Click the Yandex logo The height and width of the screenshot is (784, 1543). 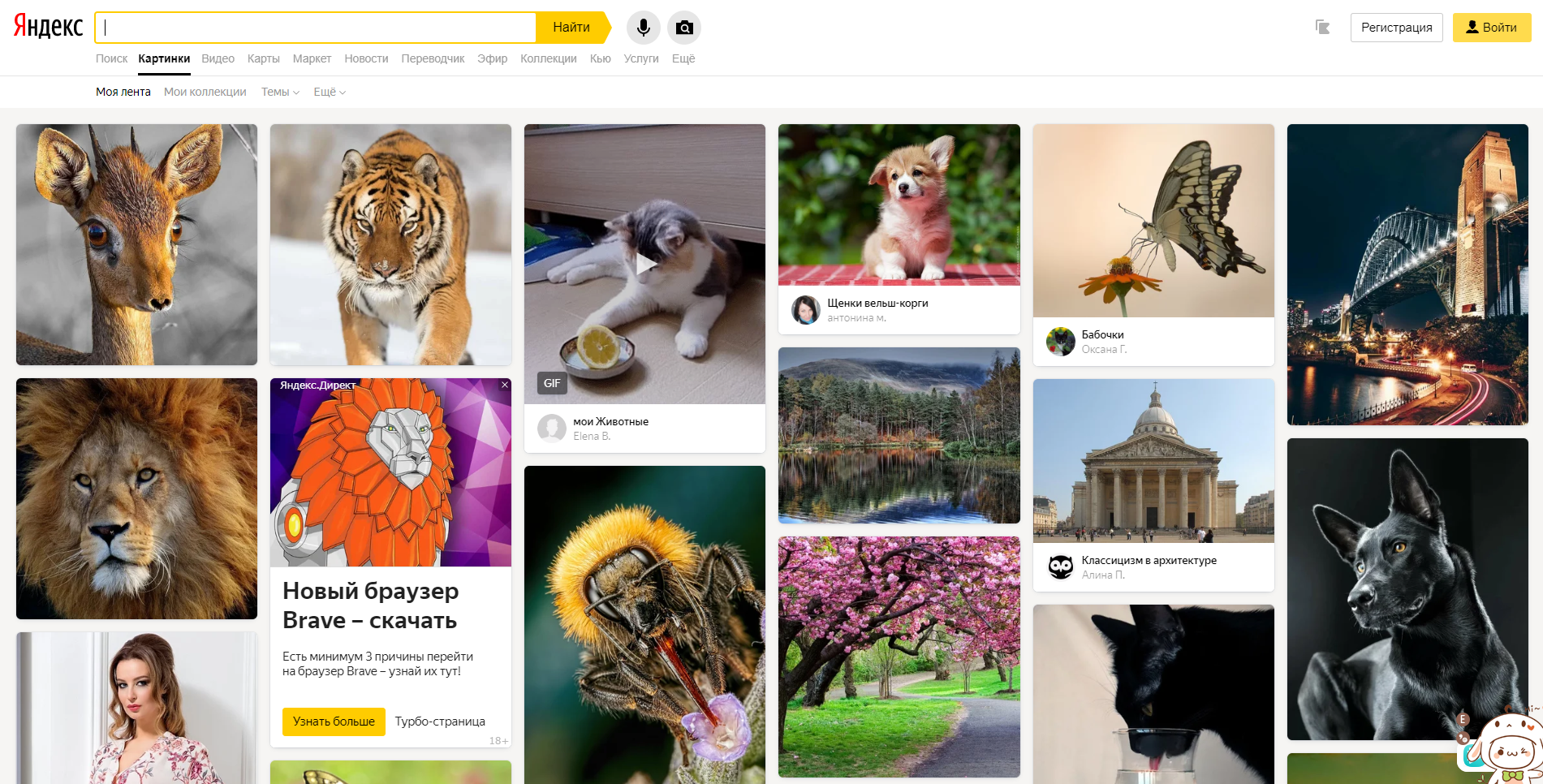tap(48, 27)
